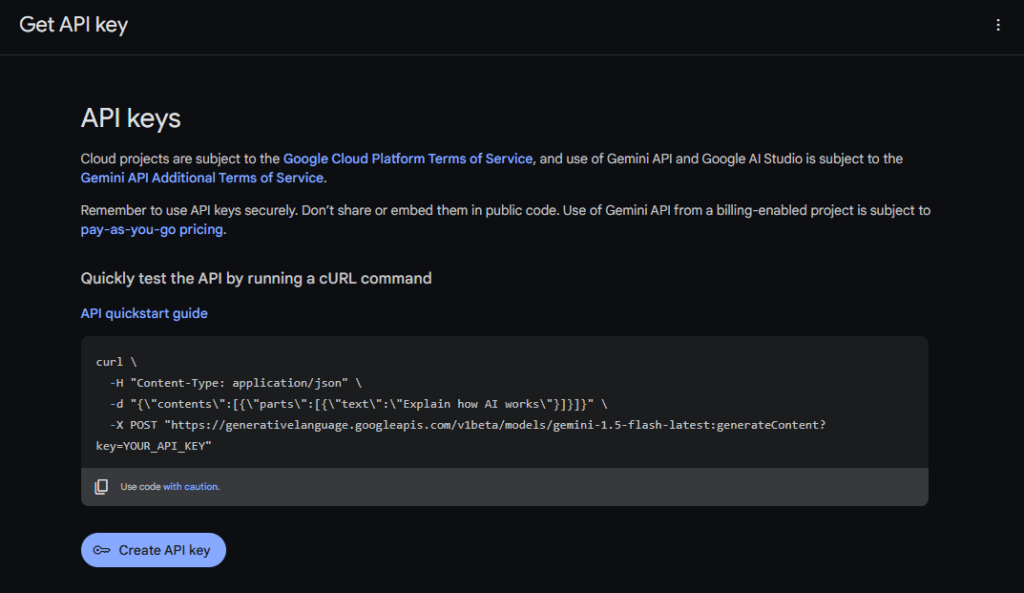Click the key icon on Create button
Image resolution: width=1024 pixels, height=593 pixels.
pos(101,550)
